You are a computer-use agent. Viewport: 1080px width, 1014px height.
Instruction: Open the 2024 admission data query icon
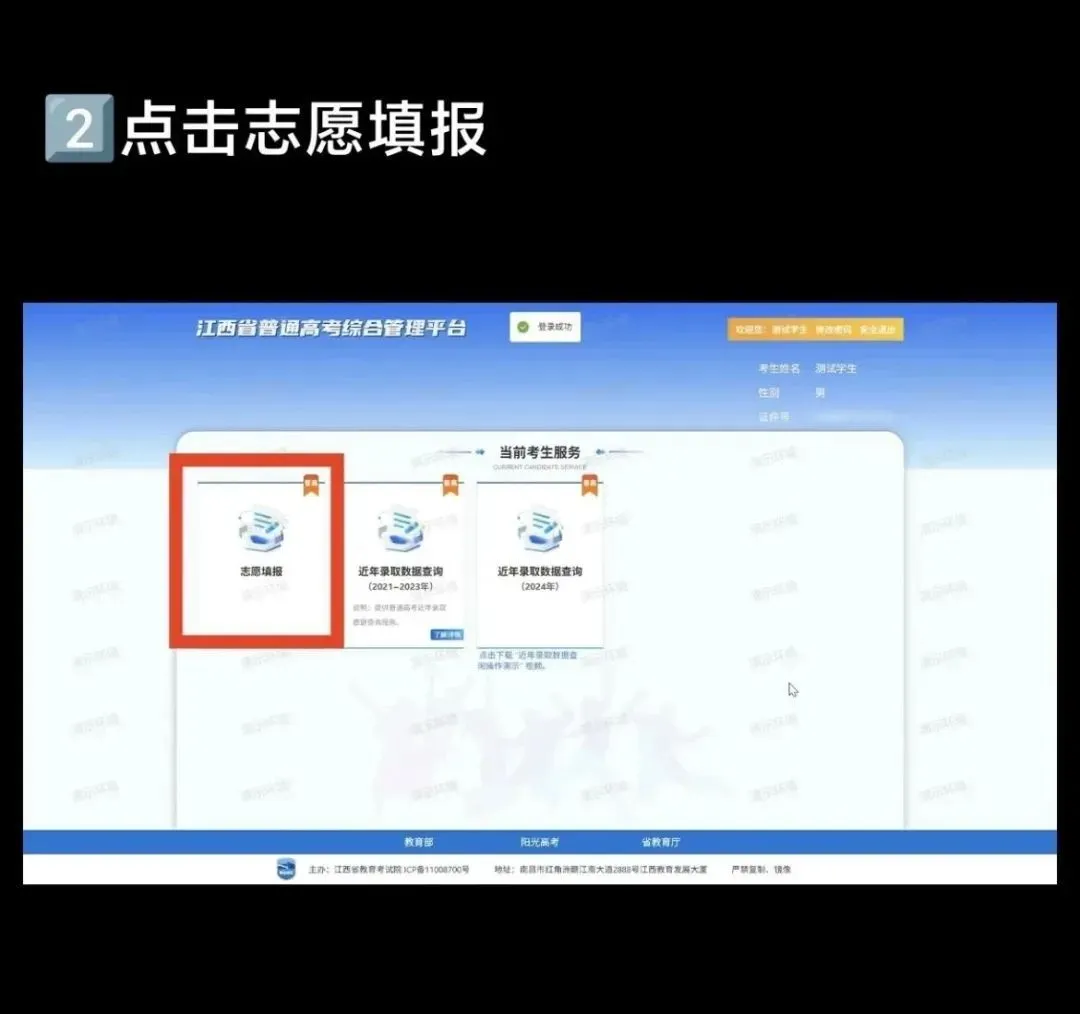pos(540,529)
